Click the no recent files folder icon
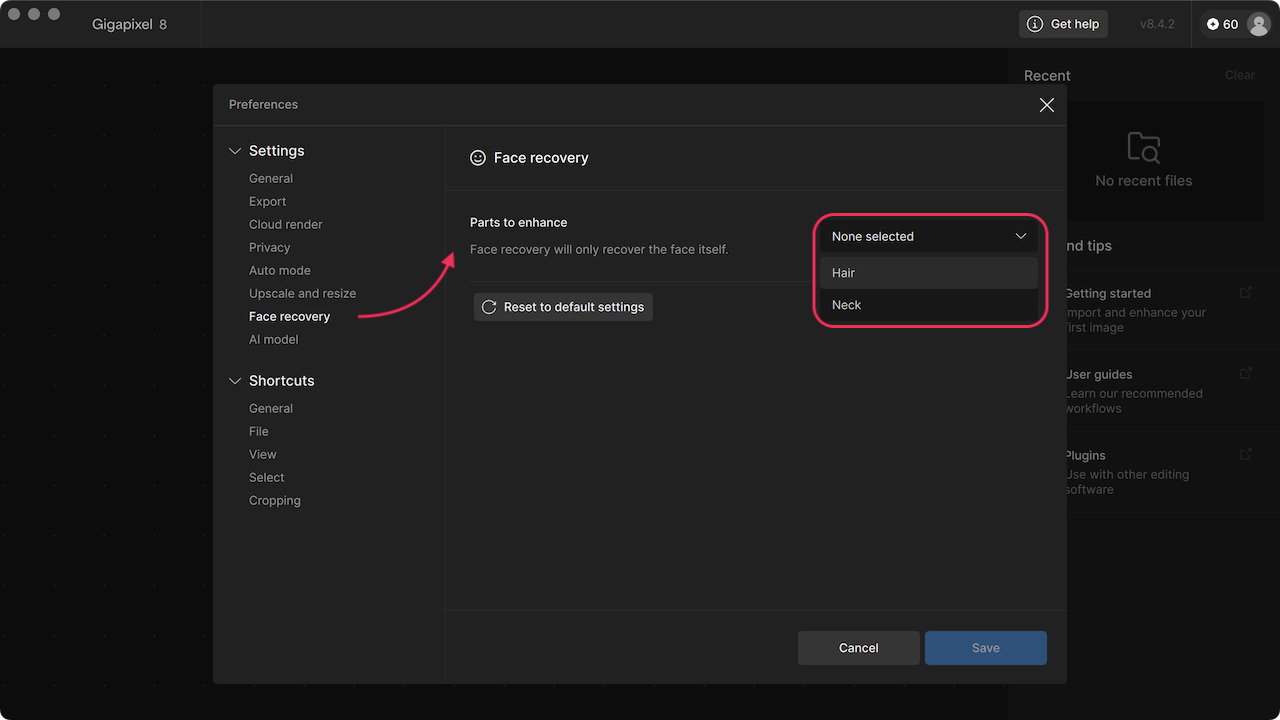 tap(1143, 147)
